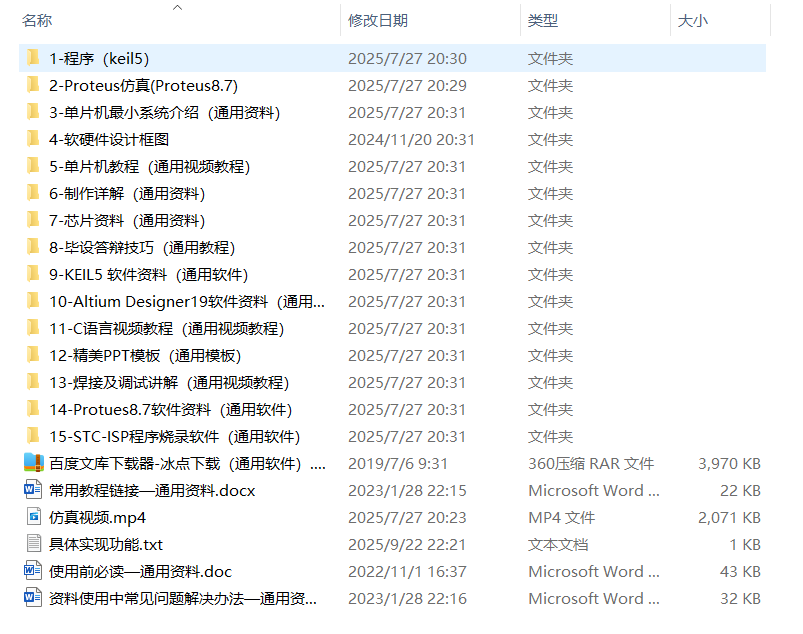Select the folder name 15-STC-ISP程序烧录软件 (通用软件)

[x=175, y=437]
